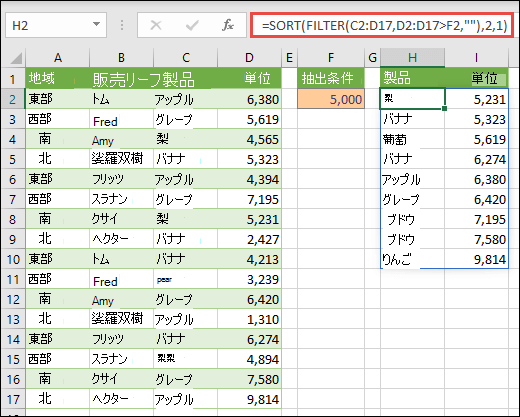Viewport: 520px width, 417px height.
Task: Click the Cancel (X) icon in formula bar
Action: [x=156, y=25]
